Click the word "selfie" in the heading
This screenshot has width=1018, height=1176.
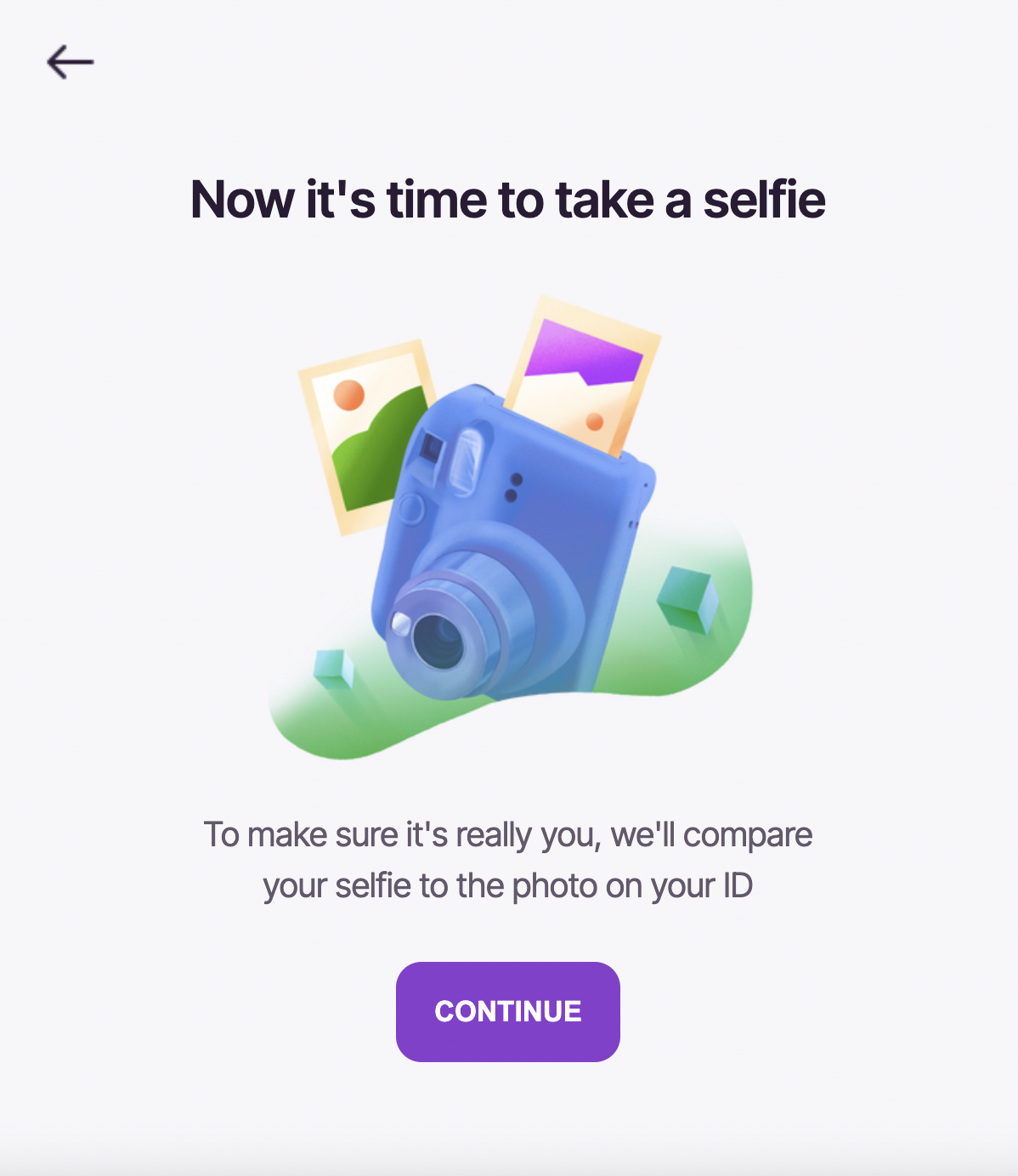tap(764, 200)
